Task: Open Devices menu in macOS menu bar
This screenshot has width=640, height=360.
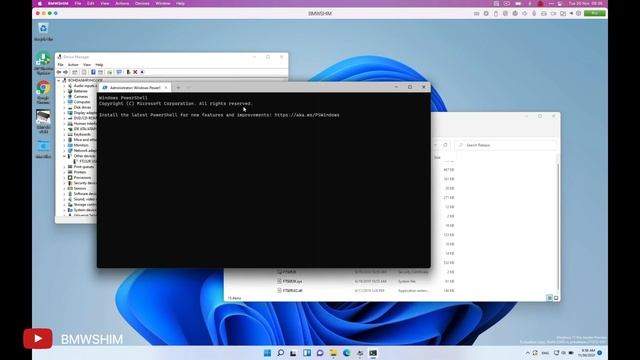Action: pos(142,3)
